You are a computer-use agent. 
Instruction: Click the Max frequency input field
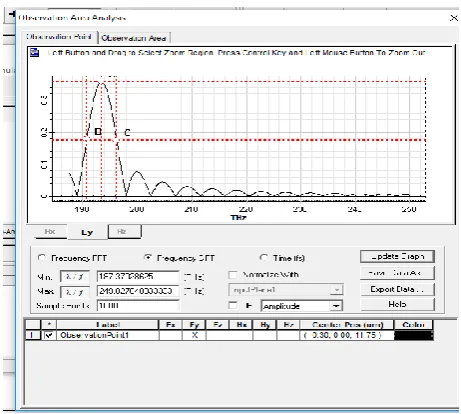[x=138, y=291]
